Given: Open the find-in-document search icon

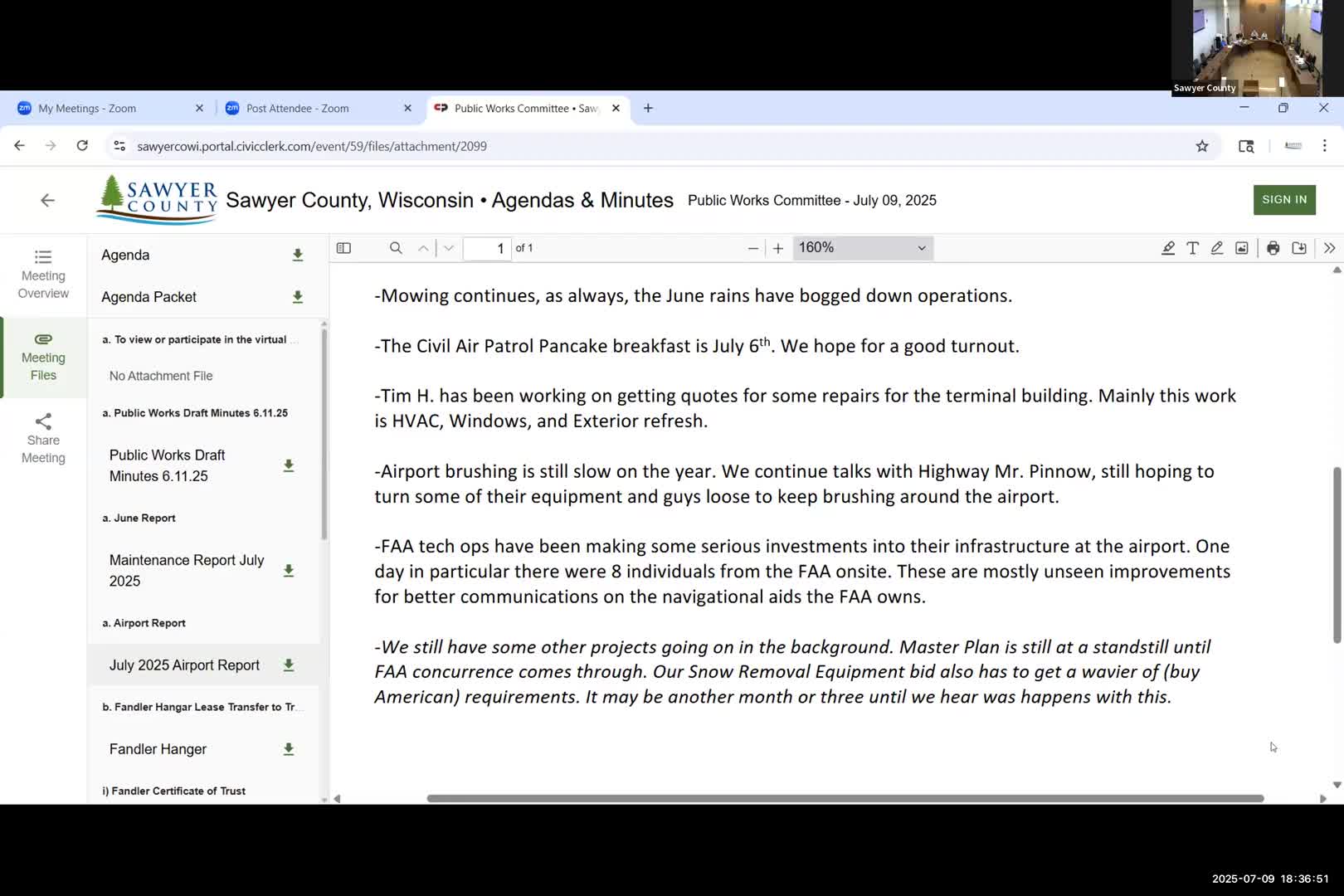Looking at the screenshot, I should [396, 248].
